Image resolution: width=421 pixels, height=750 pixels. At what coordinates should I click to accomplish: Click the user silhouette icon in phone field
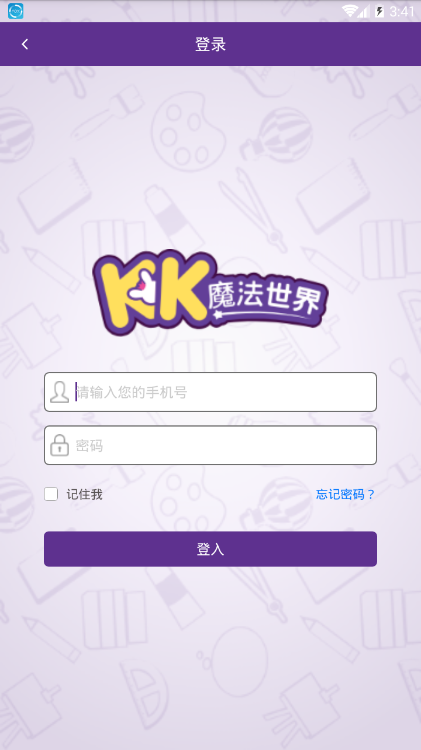pyautogui.click(x=60, y=392)
